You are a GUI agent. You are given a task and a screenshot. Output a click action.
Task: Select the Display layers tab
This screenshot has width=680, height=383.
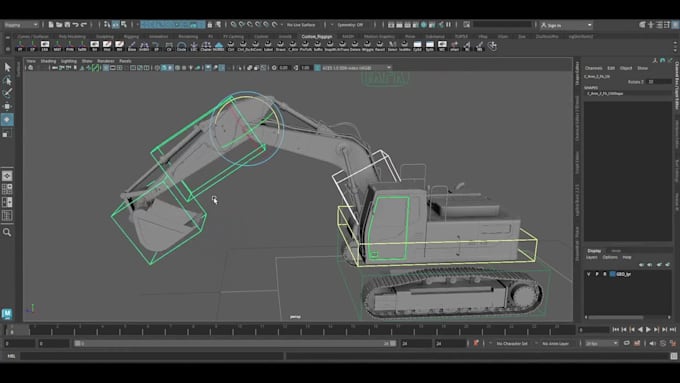tap(594, 251)
